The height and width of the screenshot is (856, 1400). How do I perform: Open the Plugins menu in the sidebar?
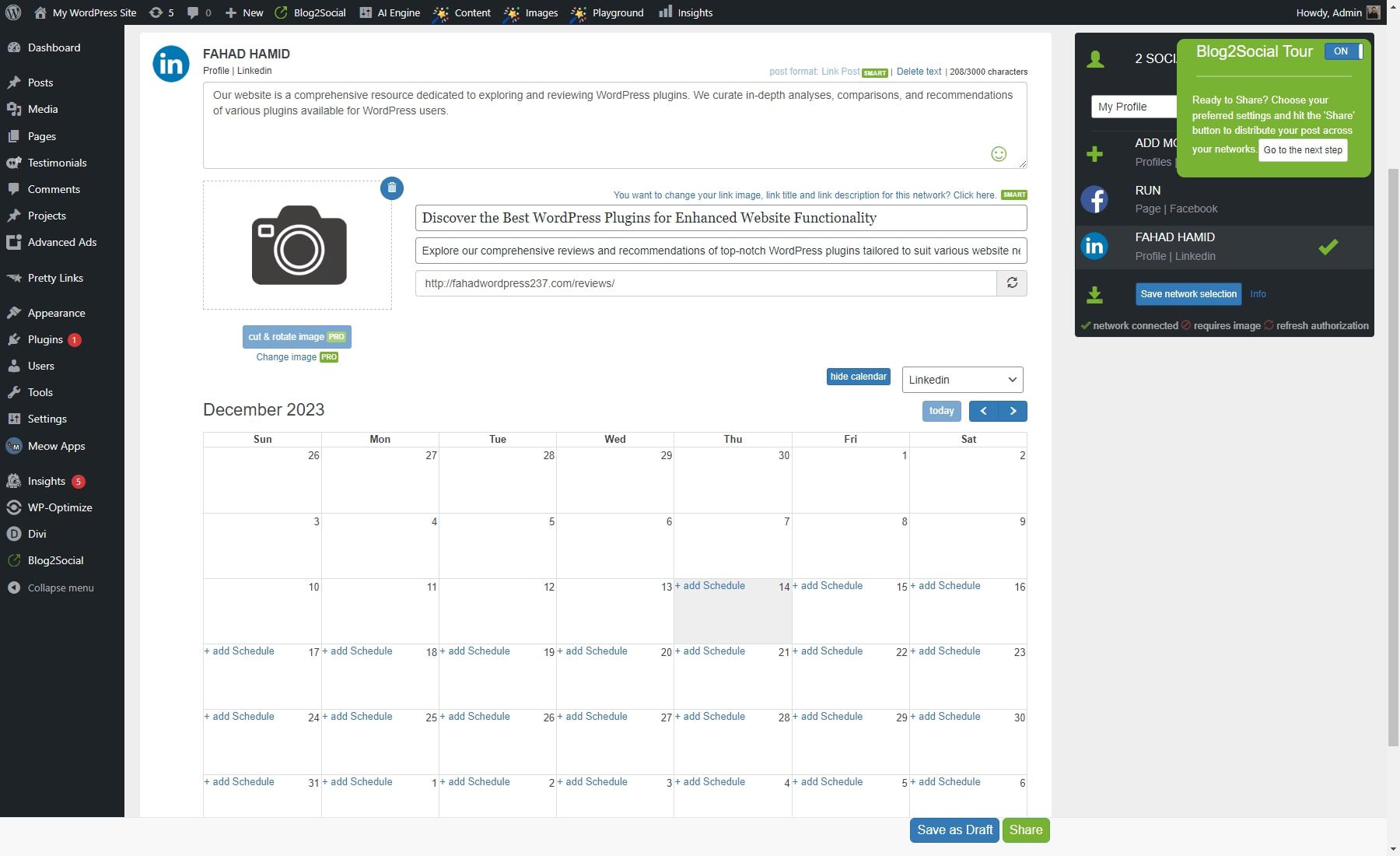(x=44, y=339)
